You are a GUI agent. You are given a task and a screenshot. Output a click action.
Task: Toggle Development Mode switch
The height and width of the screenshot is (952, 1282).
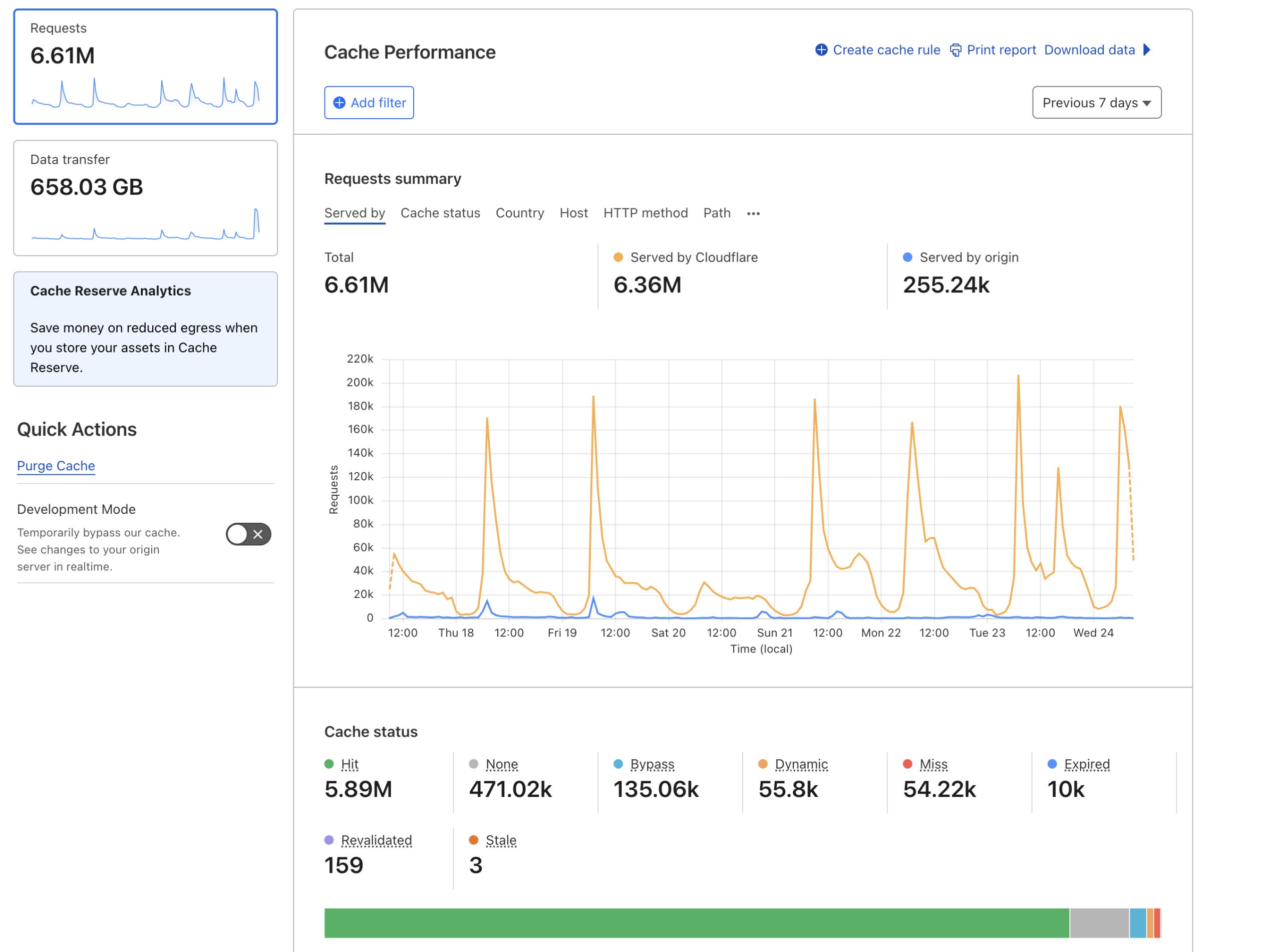click(x=248, y=534)
